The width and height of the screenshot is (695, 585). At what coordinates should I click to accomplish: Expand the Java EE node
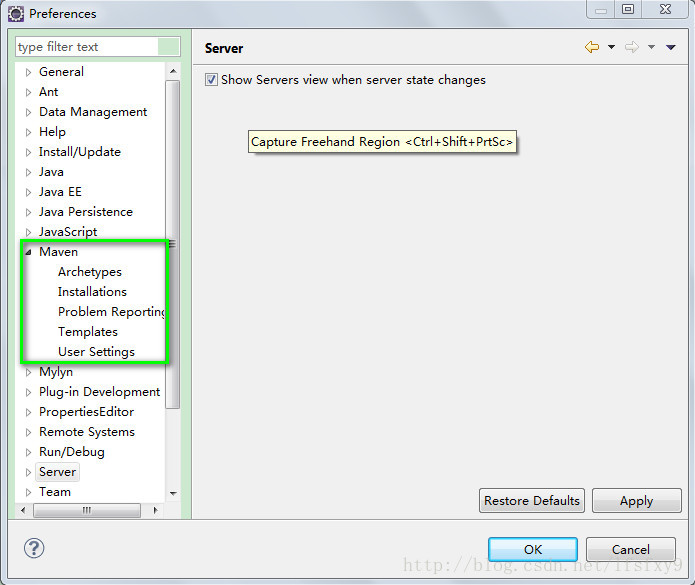(28, 192)
